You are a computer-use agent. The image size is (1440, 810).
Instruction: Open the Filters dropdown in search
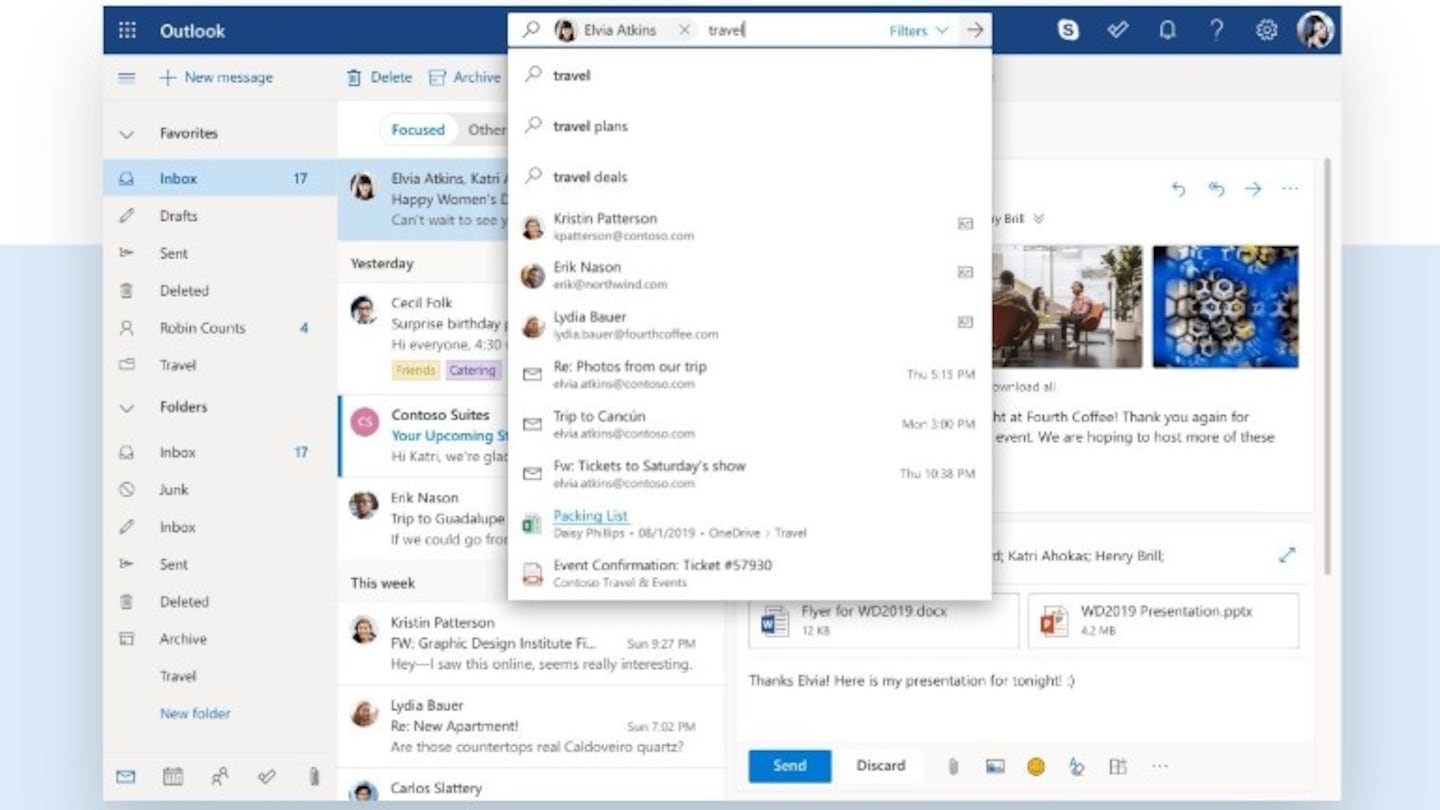tap(918, 30)
